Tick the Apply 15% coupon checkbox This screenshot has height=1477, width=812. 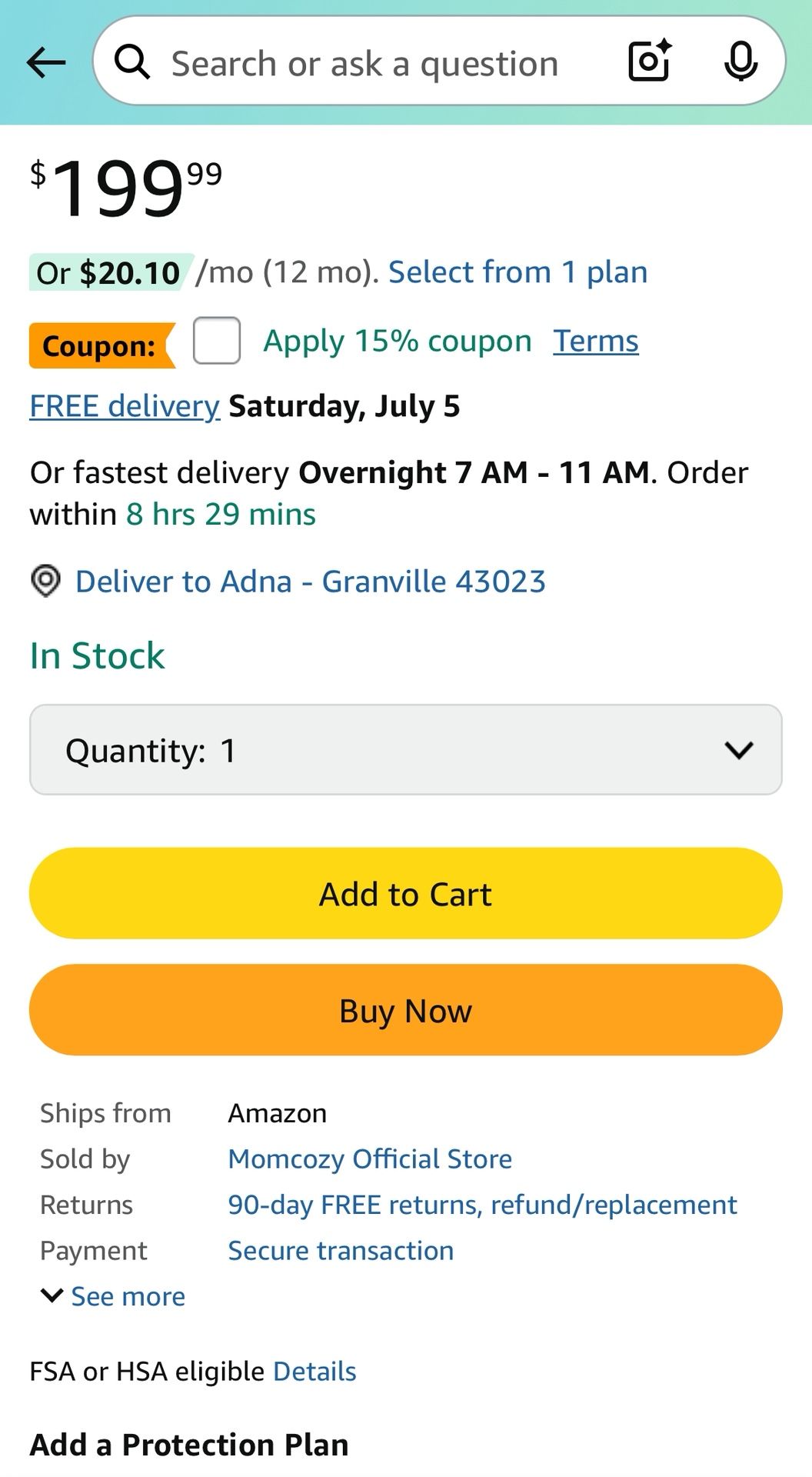tap(217, 340)
